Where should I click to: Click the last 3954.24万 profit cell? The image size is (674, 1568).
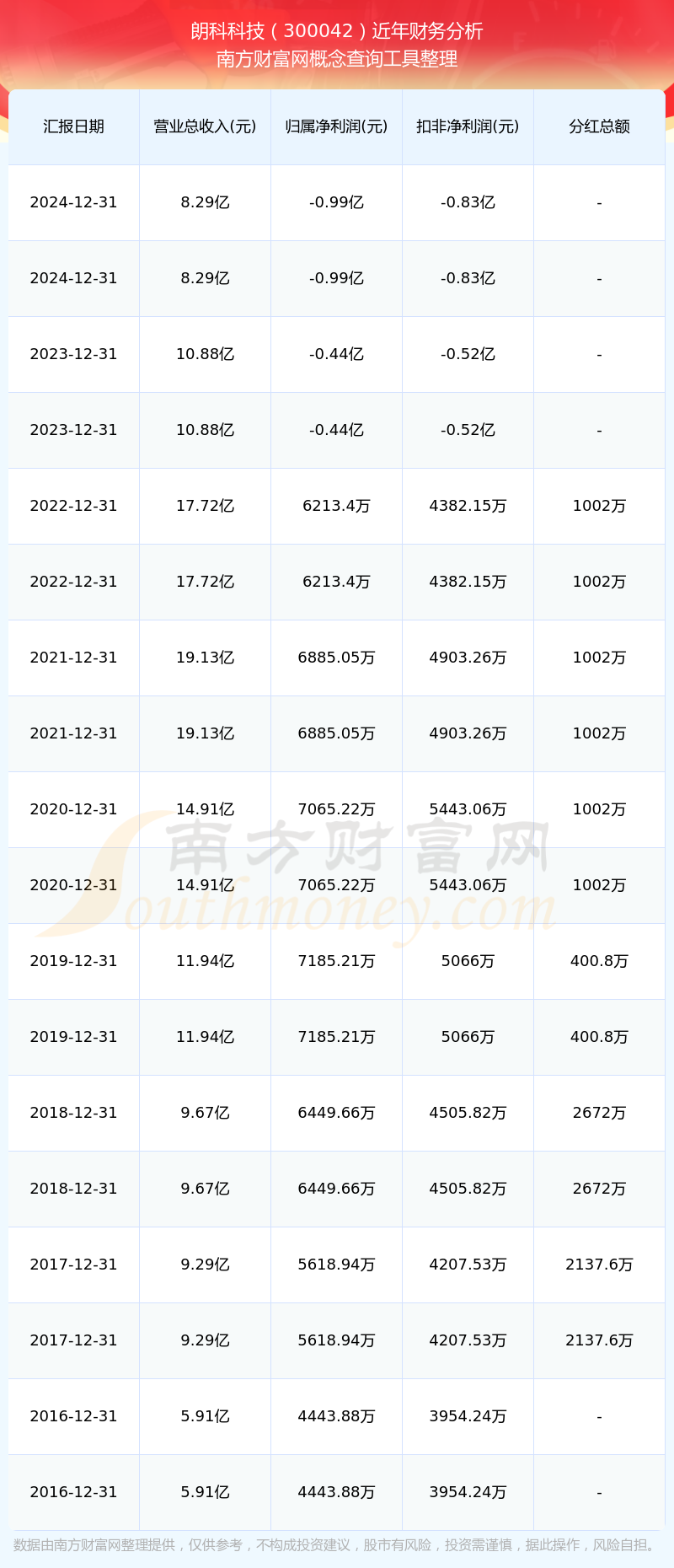tap(468, 1492)
